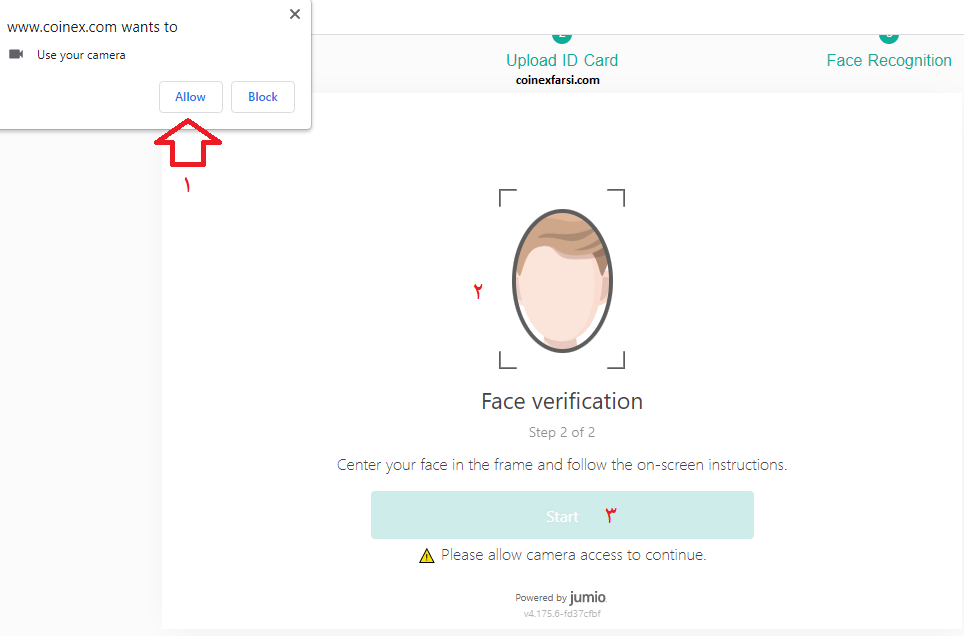Click the Face Recognition step circle

coord(889,38)
